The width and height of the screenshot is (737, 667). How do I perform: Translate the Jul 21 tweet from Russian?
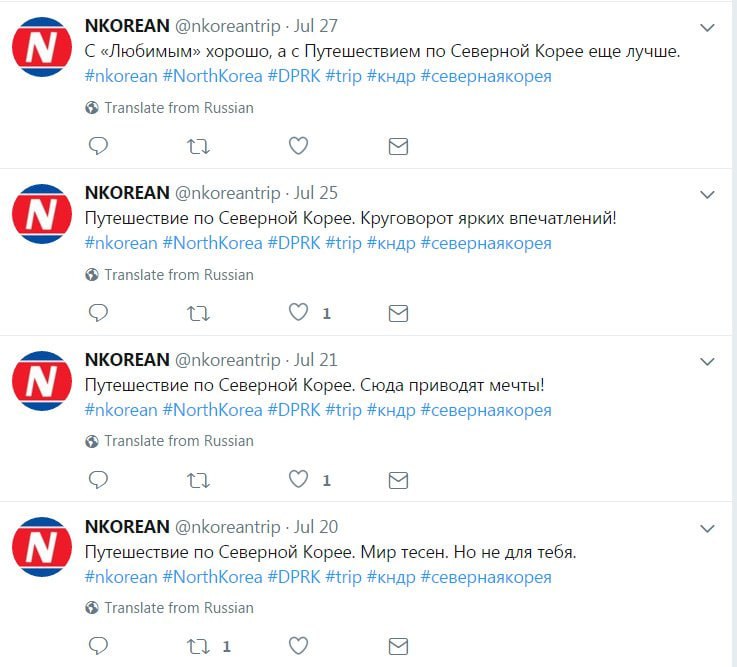coord(179,441)
